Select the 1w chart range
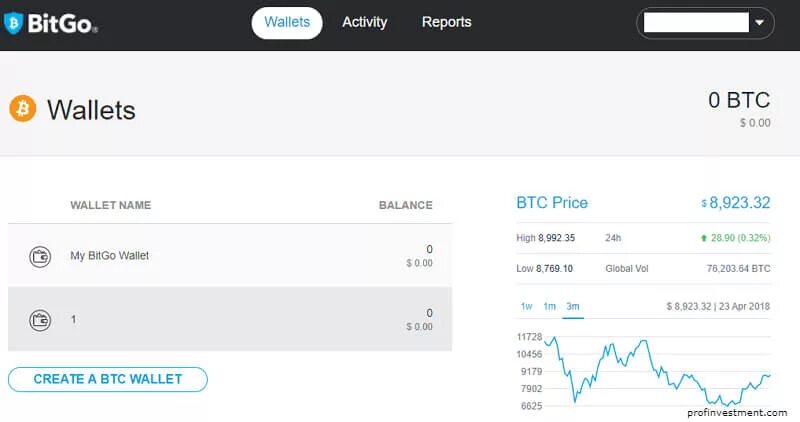The image size is (800, 422). 526,306
